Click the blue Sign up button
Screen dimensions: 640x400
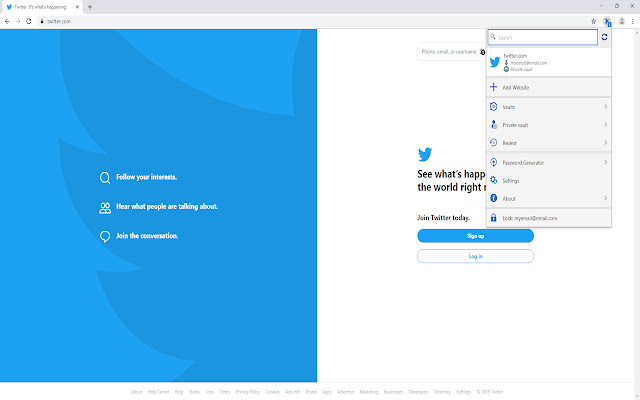(475, 236)
